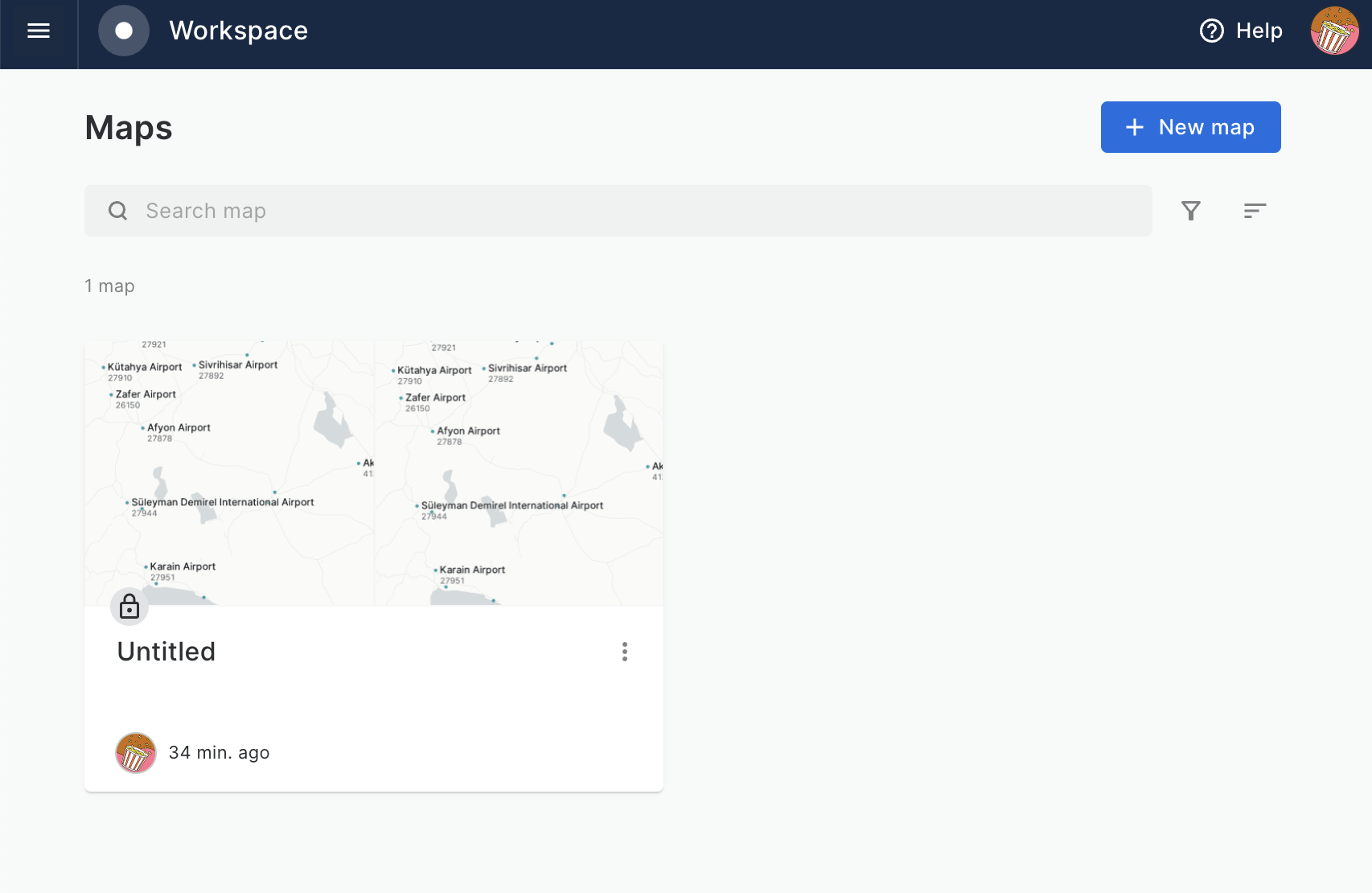Click the Maps page heading
The image size is (1372, 893).
click(129, 128)
